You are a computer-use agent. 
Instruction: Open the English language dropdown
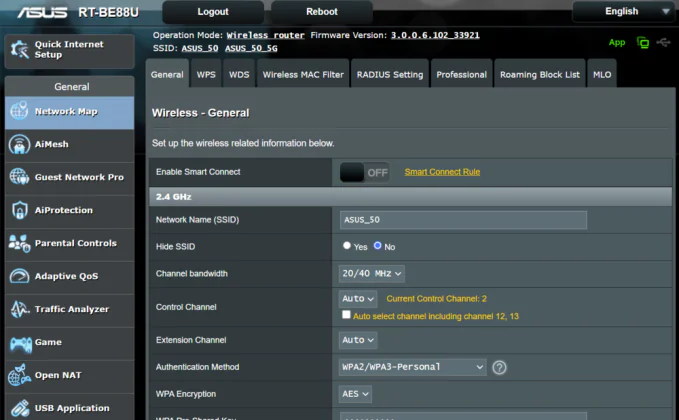623,12
